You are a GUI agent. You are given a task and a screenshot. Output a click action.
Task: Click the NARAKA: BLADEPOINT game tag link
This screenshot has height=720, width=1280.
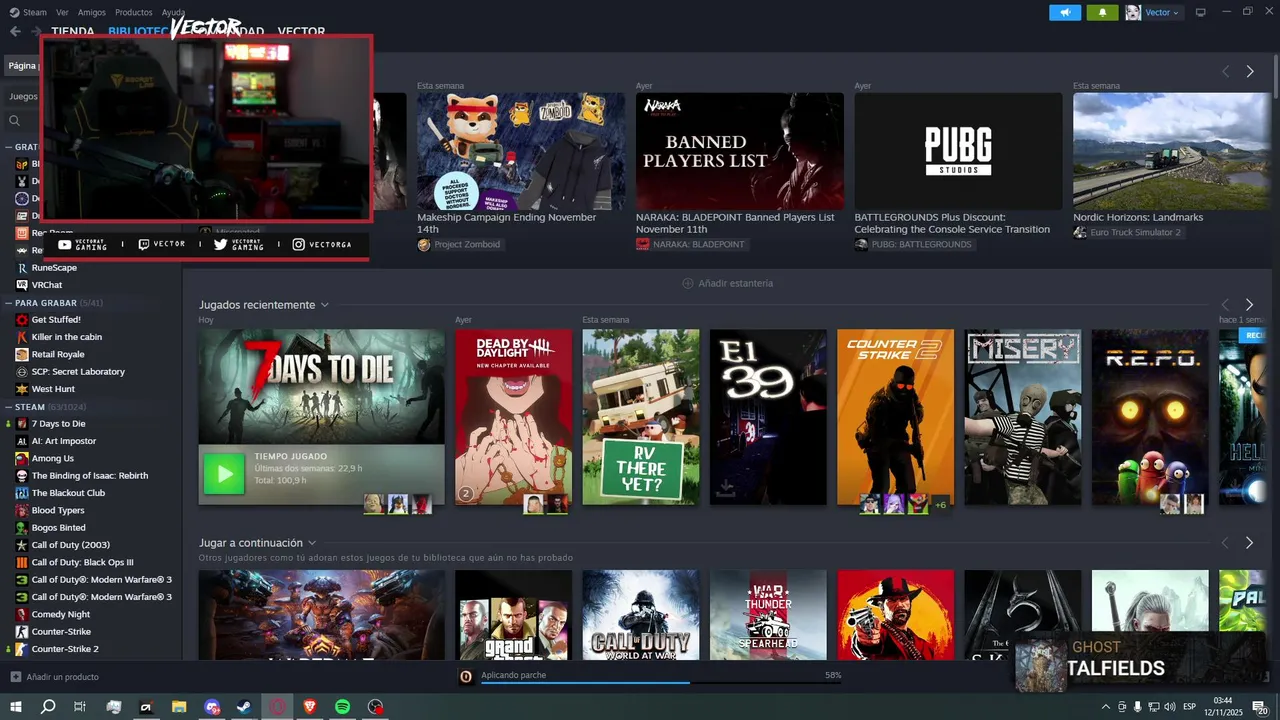(x=691, y=245)
